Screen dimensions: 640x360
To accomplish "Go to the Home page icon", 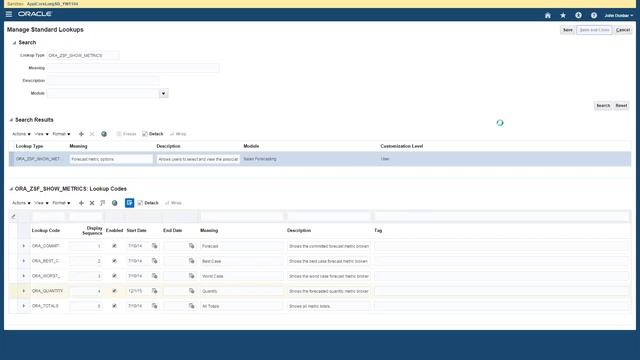I will pos(548,16).
